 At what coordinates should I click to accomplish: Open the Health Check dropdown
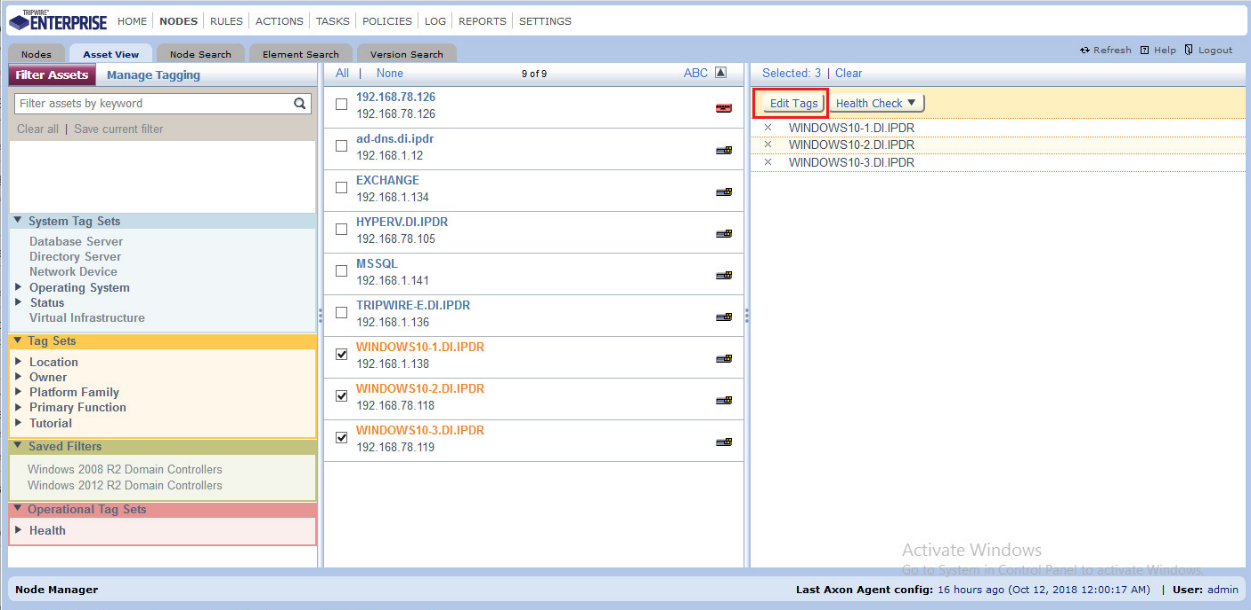click(x=877, y=103)
